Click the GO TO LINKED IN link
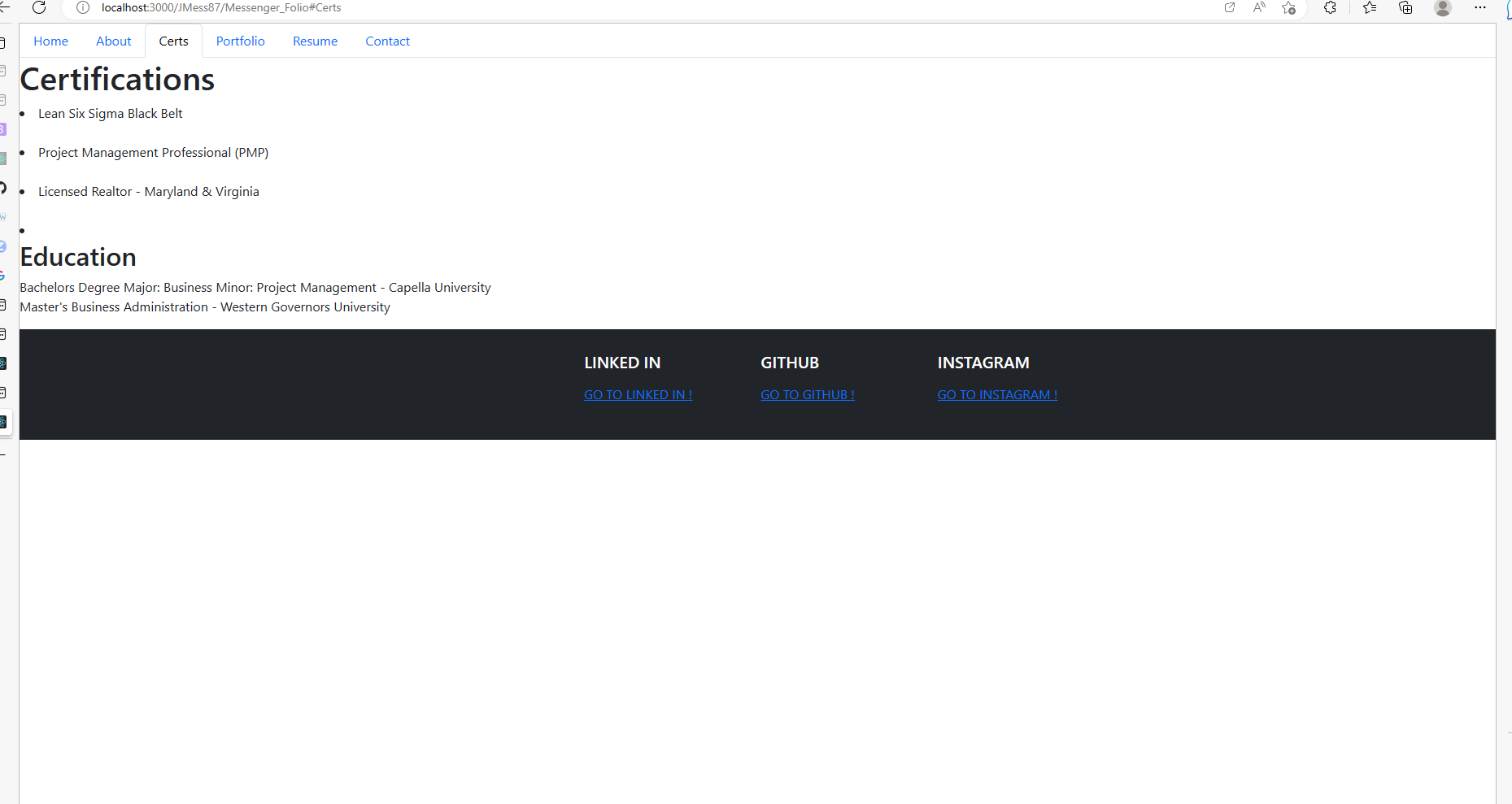Image resolution: width=1512 pixels, height=804 pixels. (638, 394)
